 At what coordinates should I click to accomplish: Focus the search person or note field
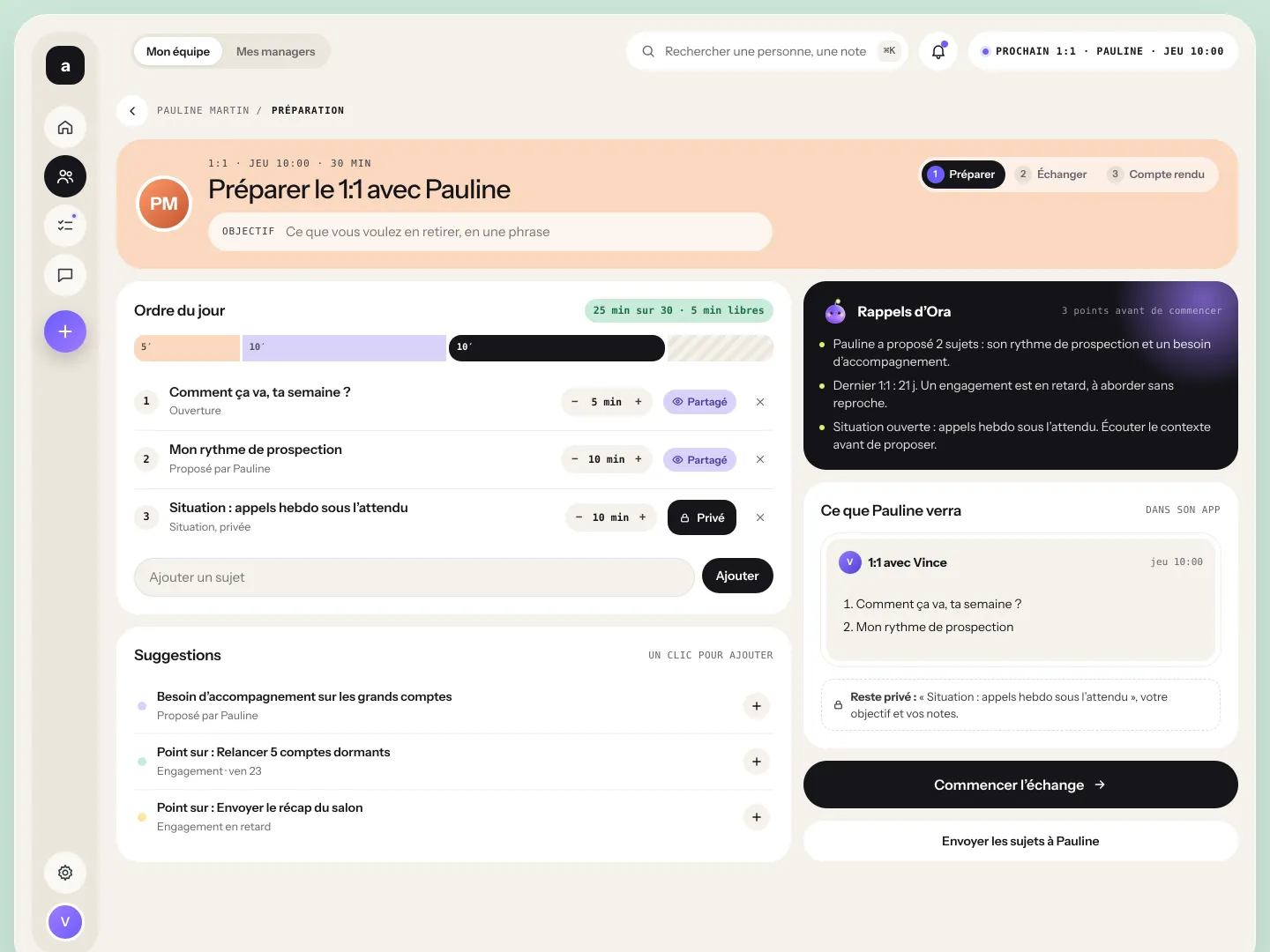click(767, 51)
